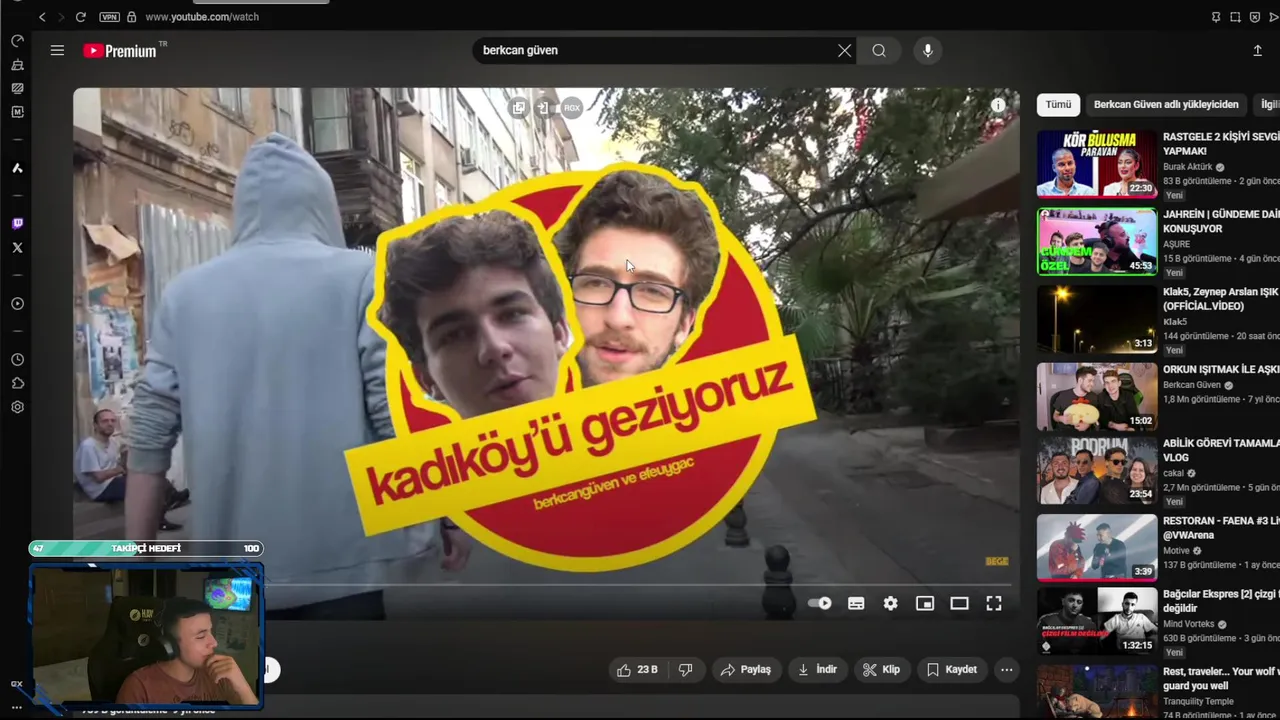
Task: Click the bookmark icon in browser toolbar
Action: 1216,17
